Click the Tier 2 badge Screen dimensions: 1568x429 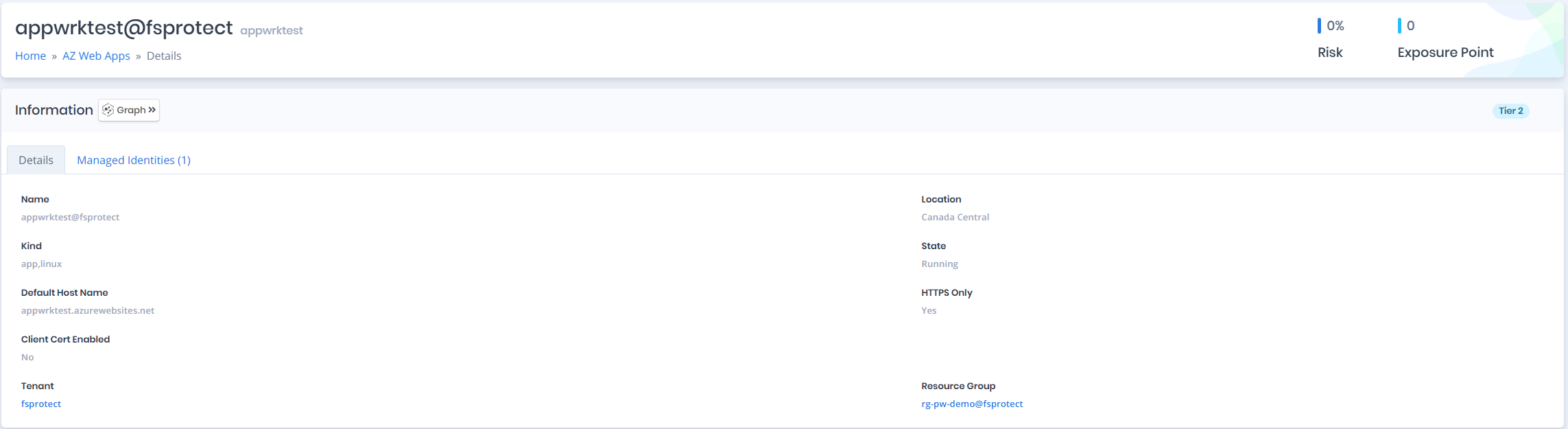point(1511,111)
